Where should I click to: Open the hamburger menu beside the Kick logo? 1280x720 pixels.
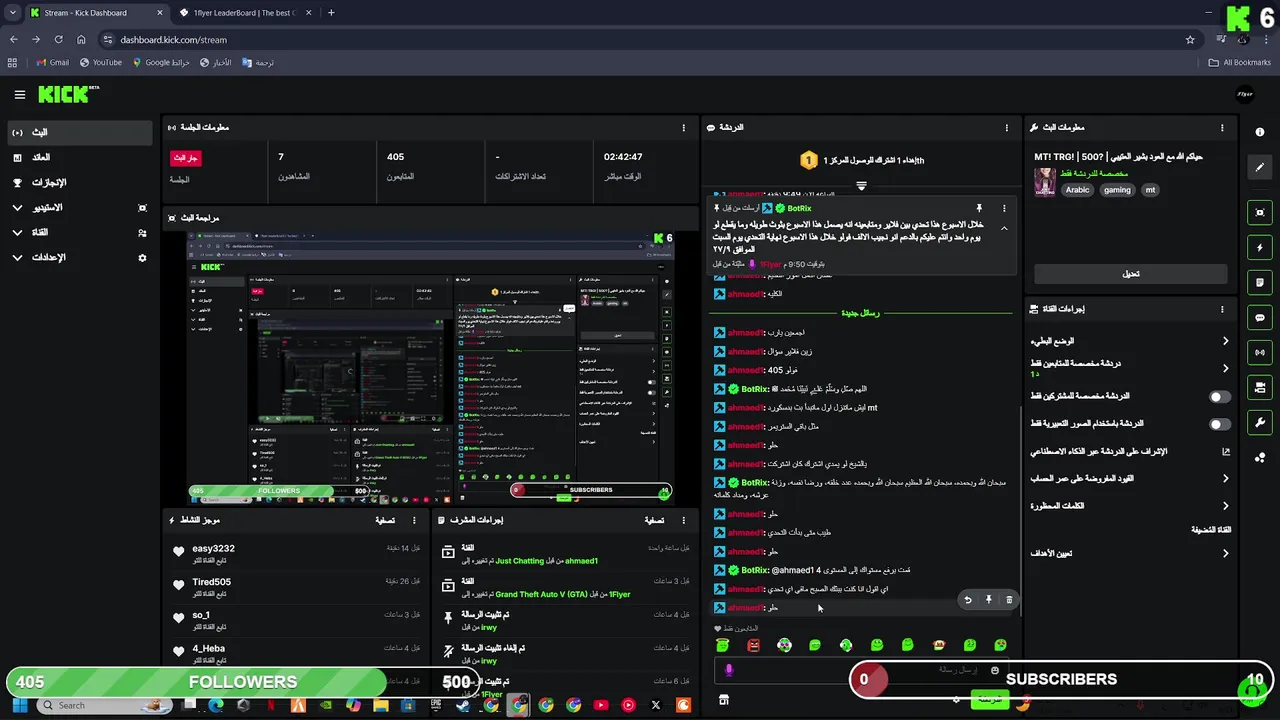pyautogui.click(x=19, y=95)
